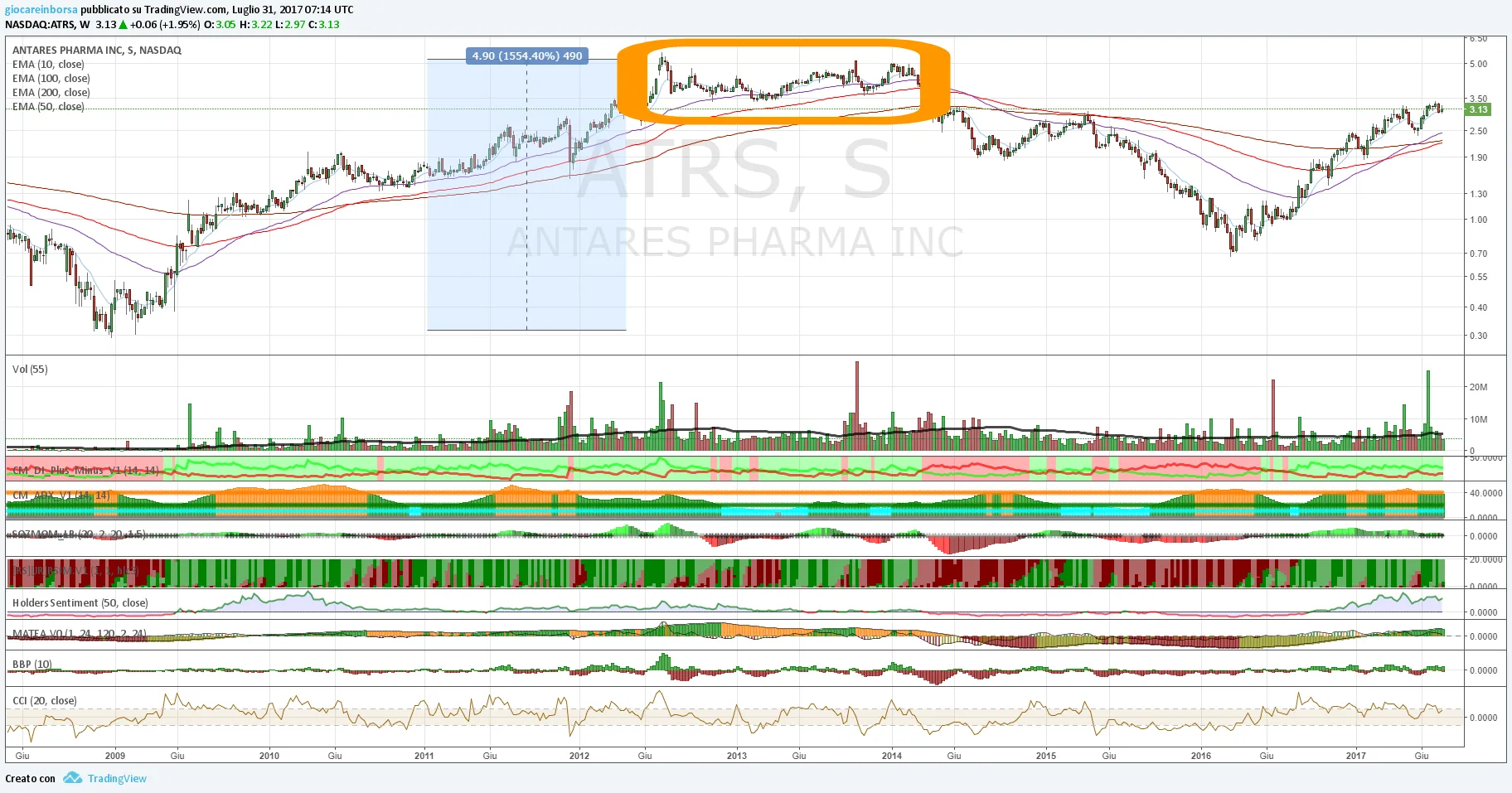This screenshot has width=1512, height=793.
Task: Click the 0.30 price axis level
Action: coord(1478,336)
